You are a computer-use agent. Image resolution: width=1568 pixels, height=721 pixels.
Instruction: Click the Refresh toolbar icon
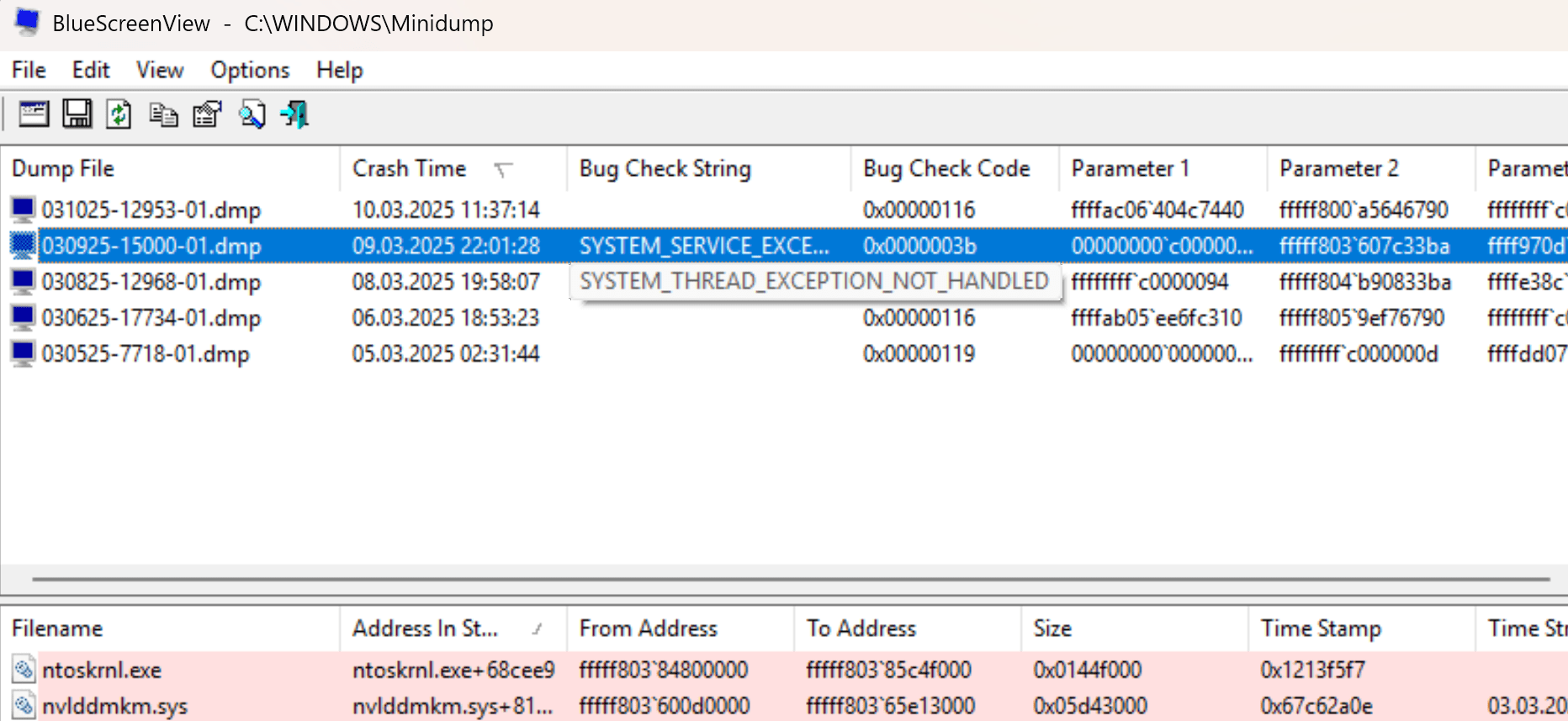[x=119, y=114]
